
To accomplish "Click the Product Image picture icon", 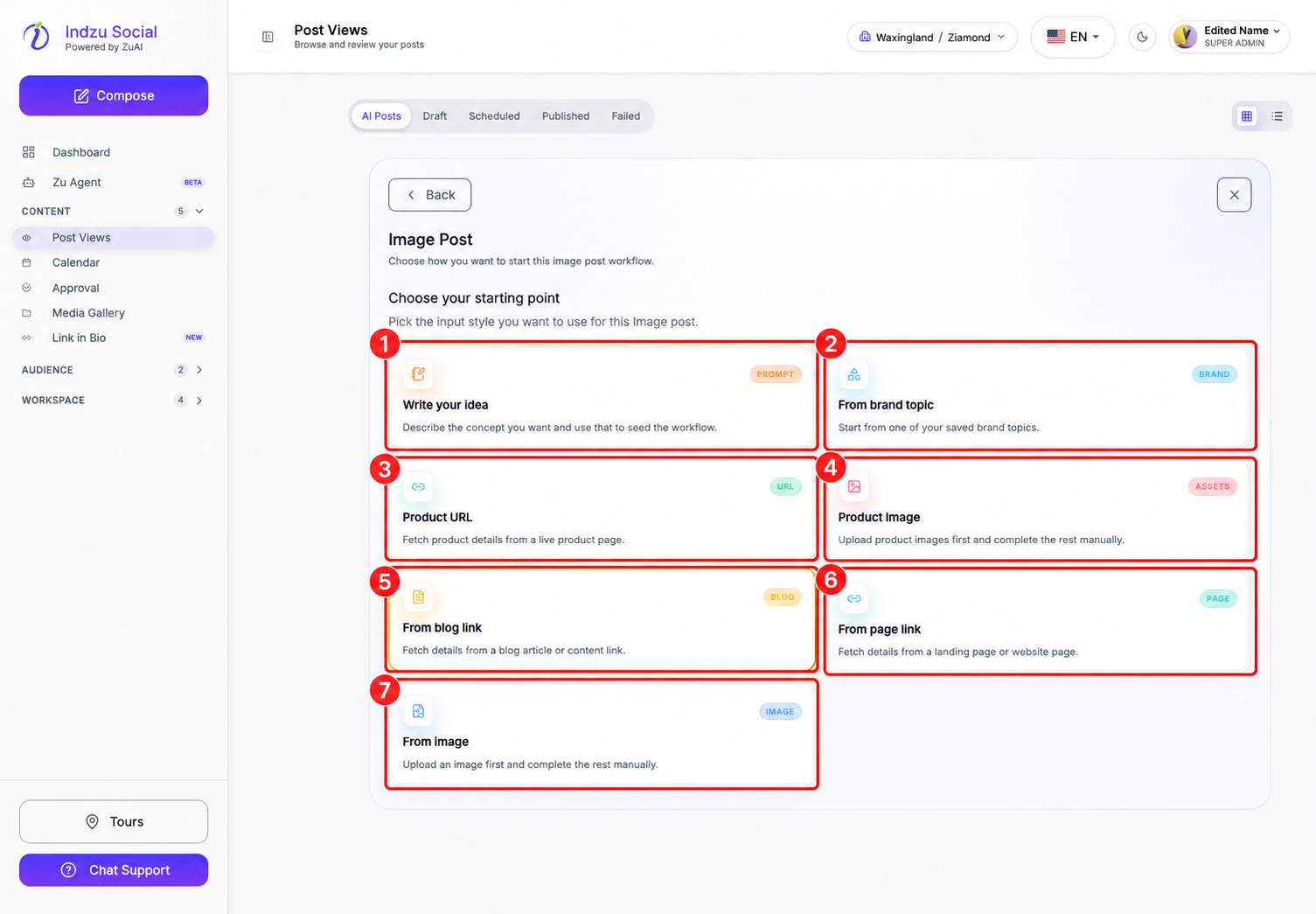I will pyautogui.click(x=854, y=486).
